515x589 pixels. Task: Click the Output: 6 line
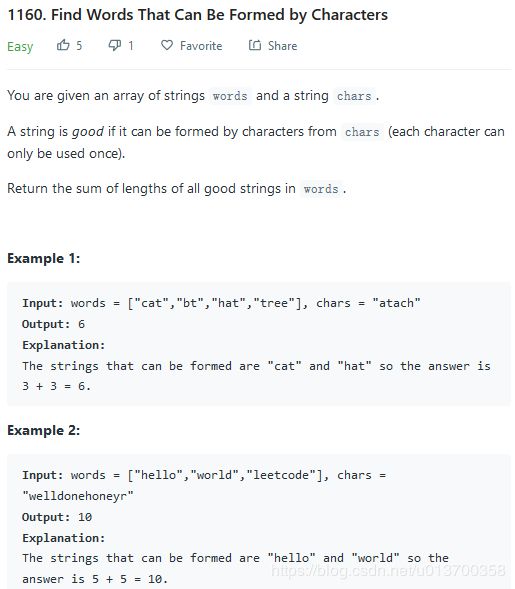53,324
